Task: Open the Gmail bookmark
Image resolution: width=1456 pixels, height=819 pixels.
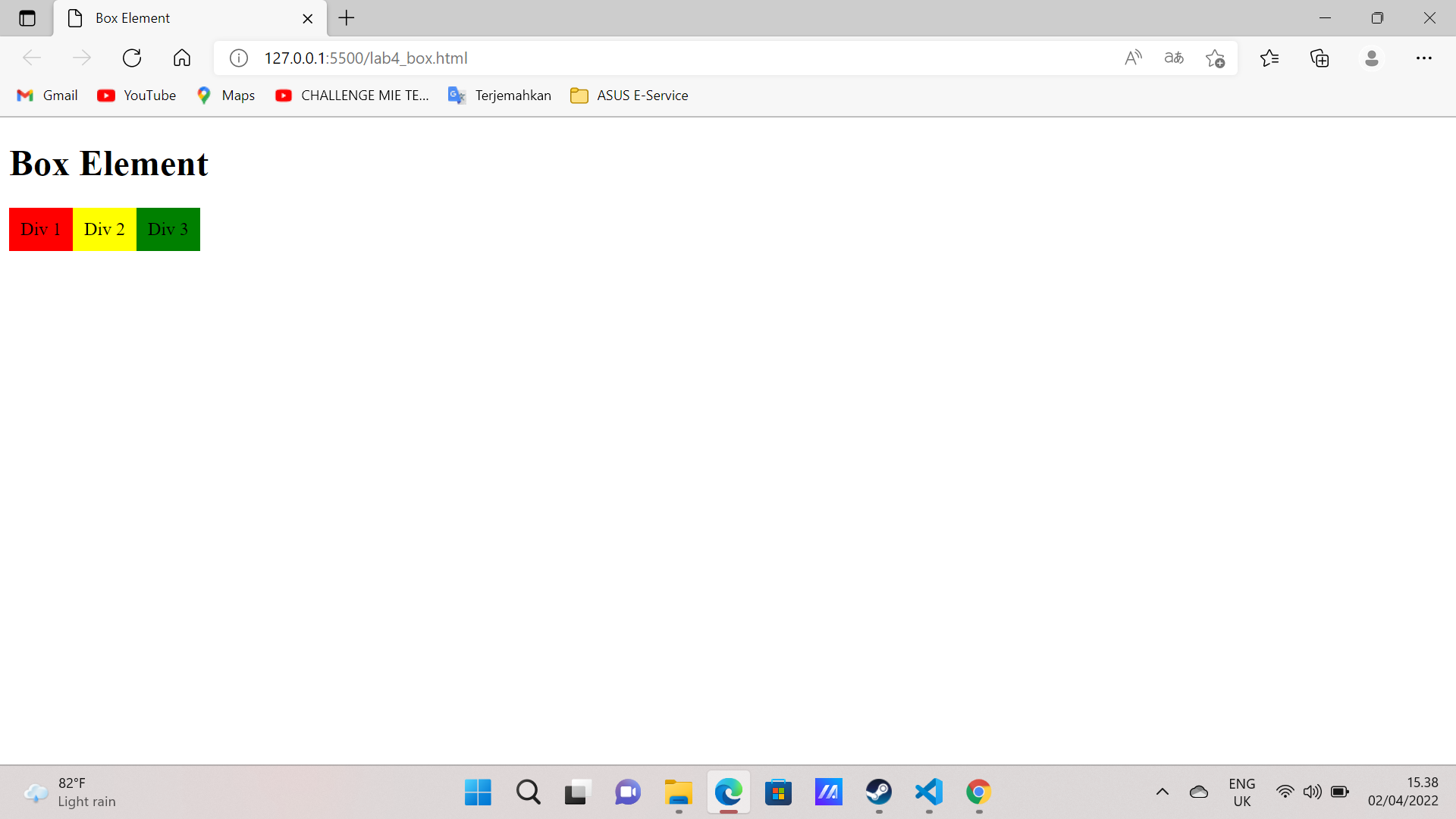Action: tap(47, 96)
